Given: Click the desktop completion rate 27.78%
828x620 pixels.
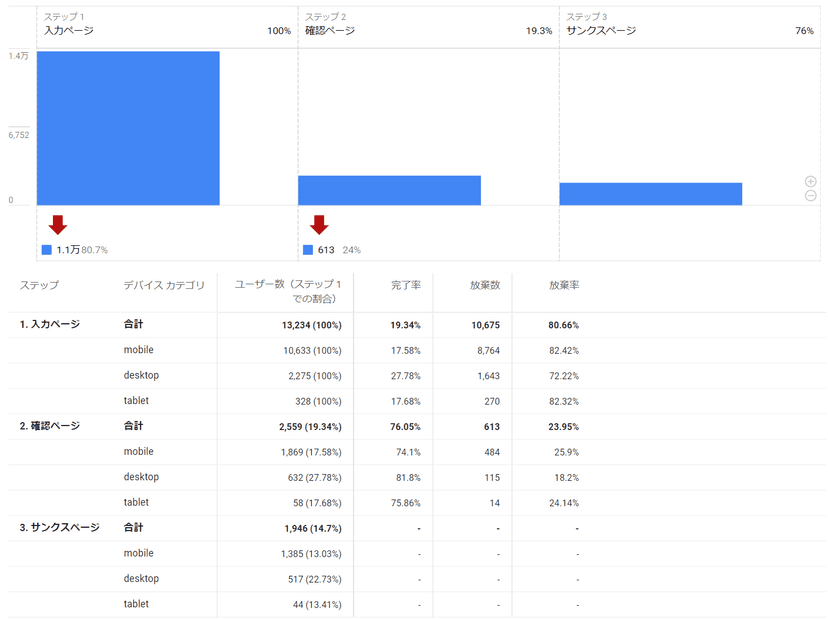Looking at the screenshot, I should pos(406,376).
